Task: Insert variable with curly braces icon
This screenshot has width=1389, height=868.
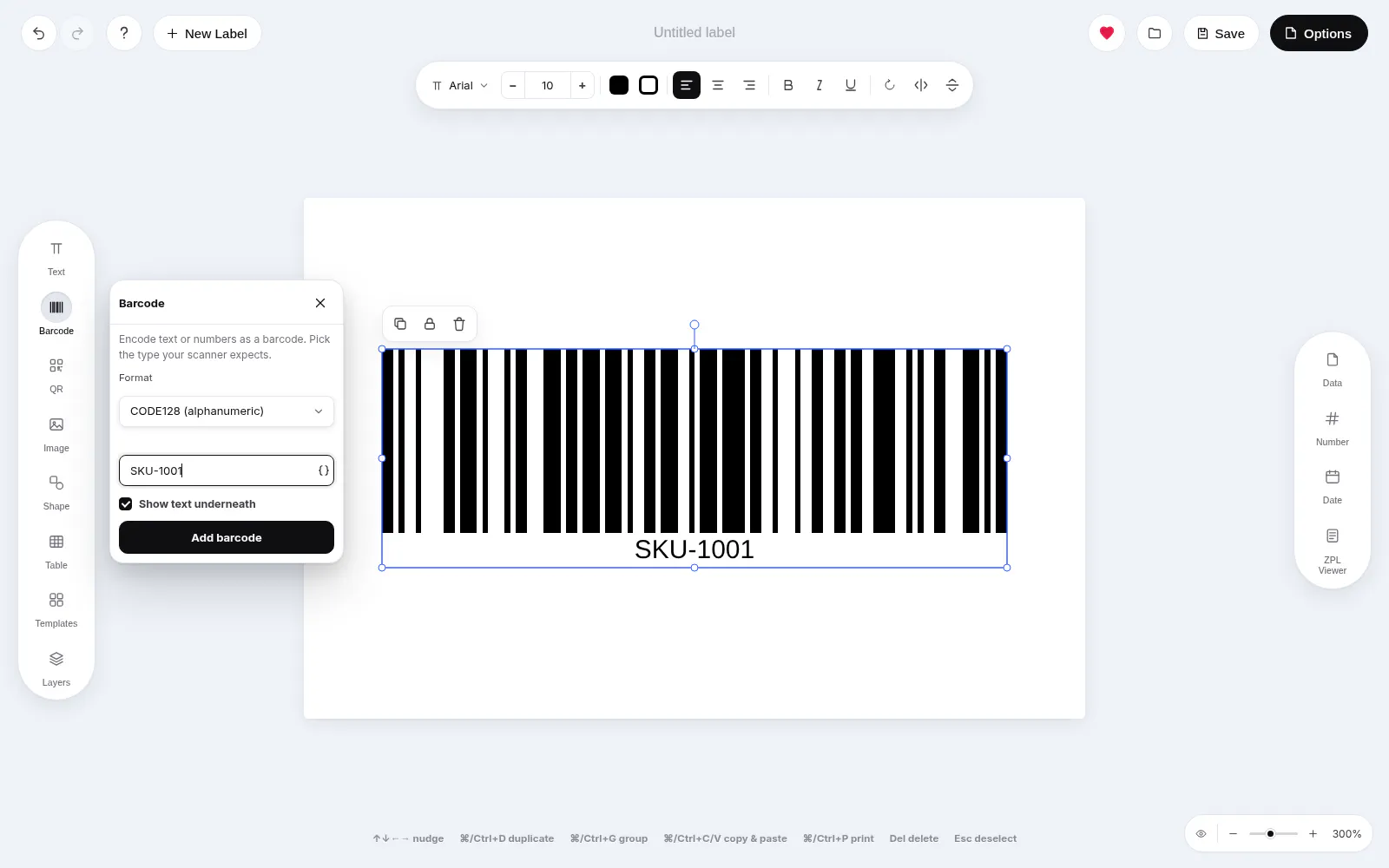Action: 324,470
